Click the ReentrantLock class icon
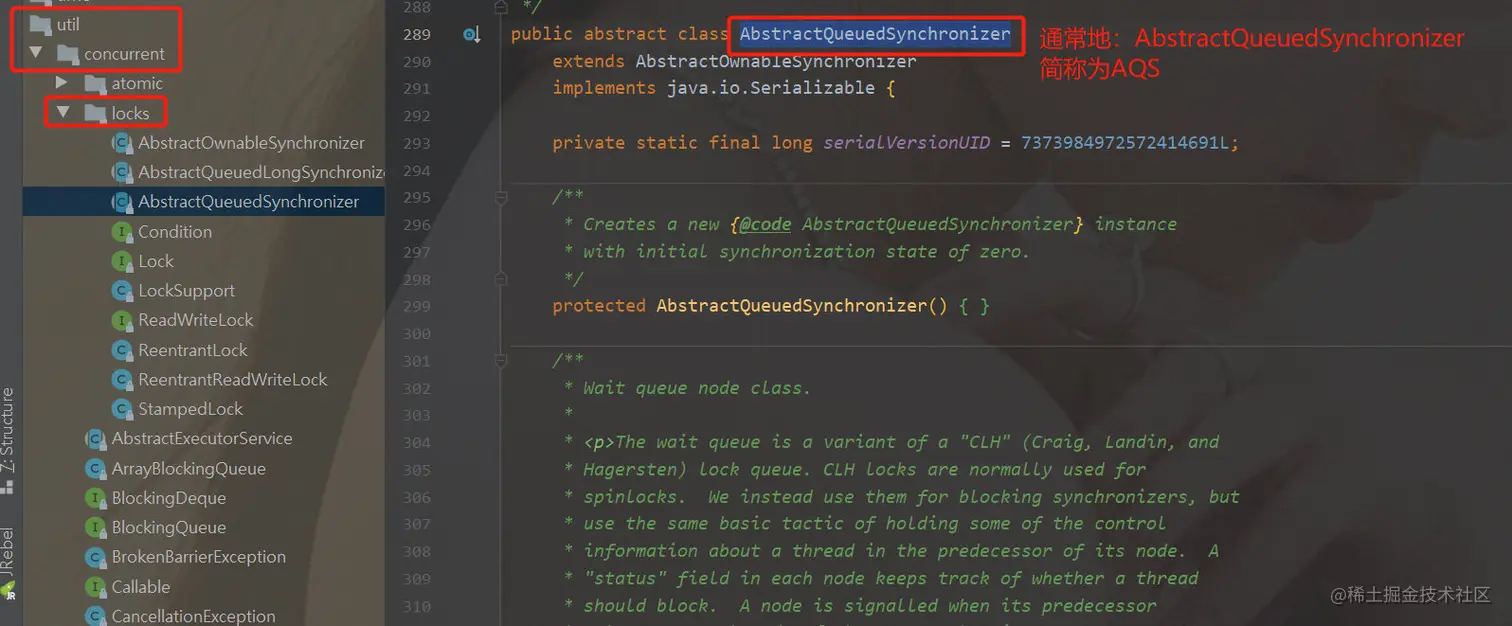 (122, 350)
